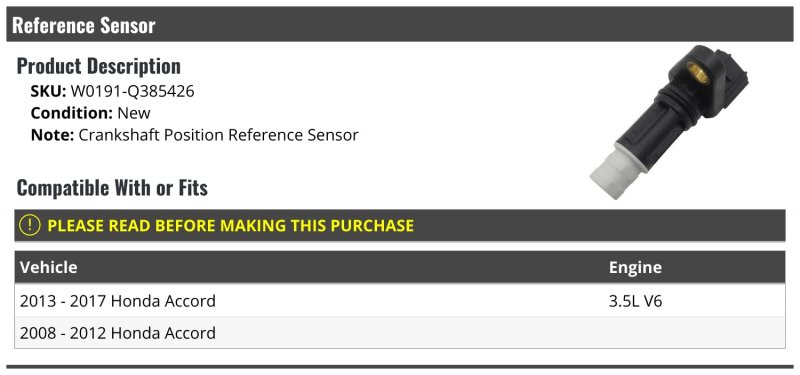800x375 pixels.
Task: Click the Product Description heading
Action: (98, 66)
